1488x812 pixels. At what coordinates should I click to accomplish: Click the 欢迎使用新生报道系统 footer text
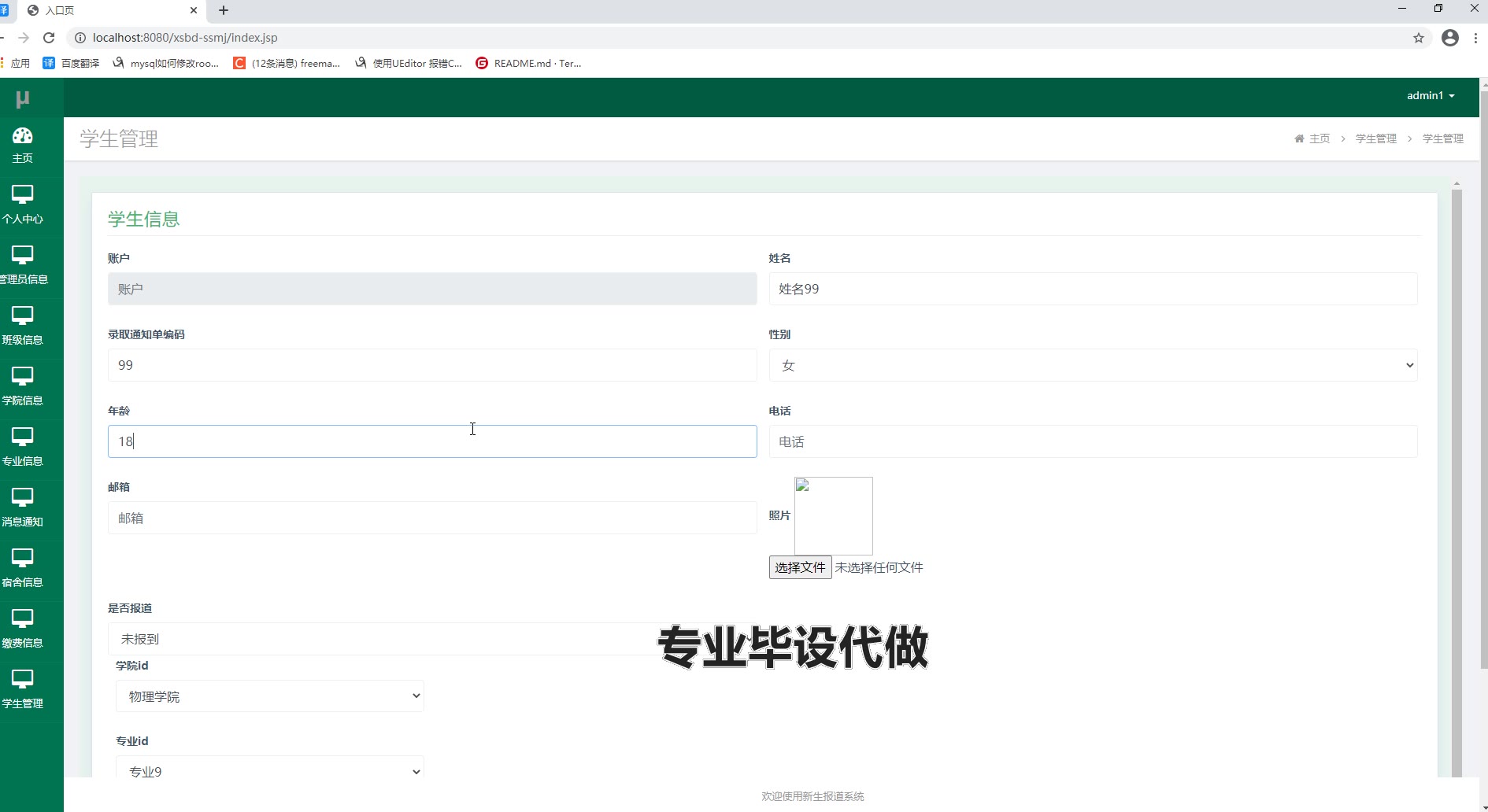[x=812, y=796]
